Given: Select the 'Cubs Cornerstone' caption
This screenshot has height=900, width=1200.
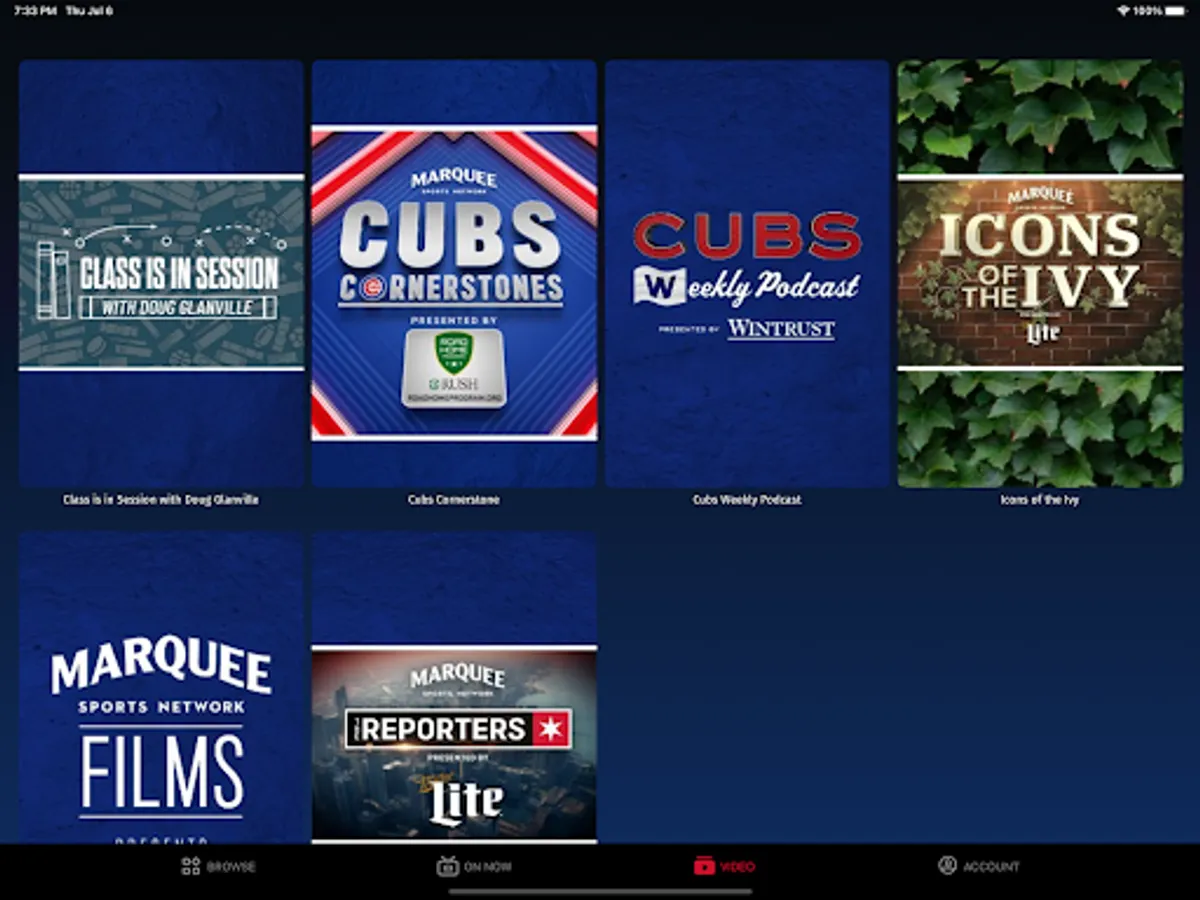Looking at the screenshot, I should coord(454,500).
